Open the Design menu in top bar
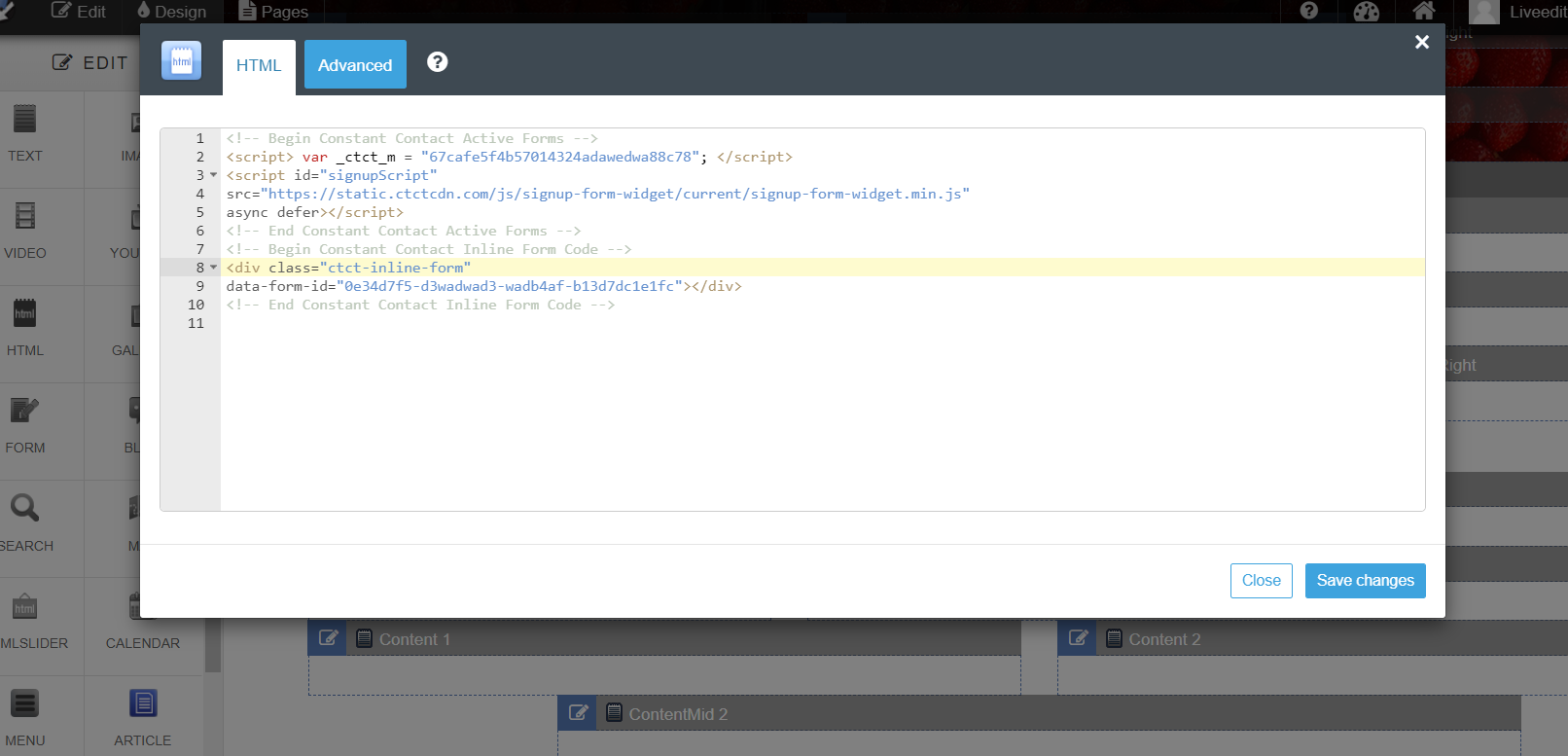The width and height of the screenshot is (1568, 756). coord(171,12)
